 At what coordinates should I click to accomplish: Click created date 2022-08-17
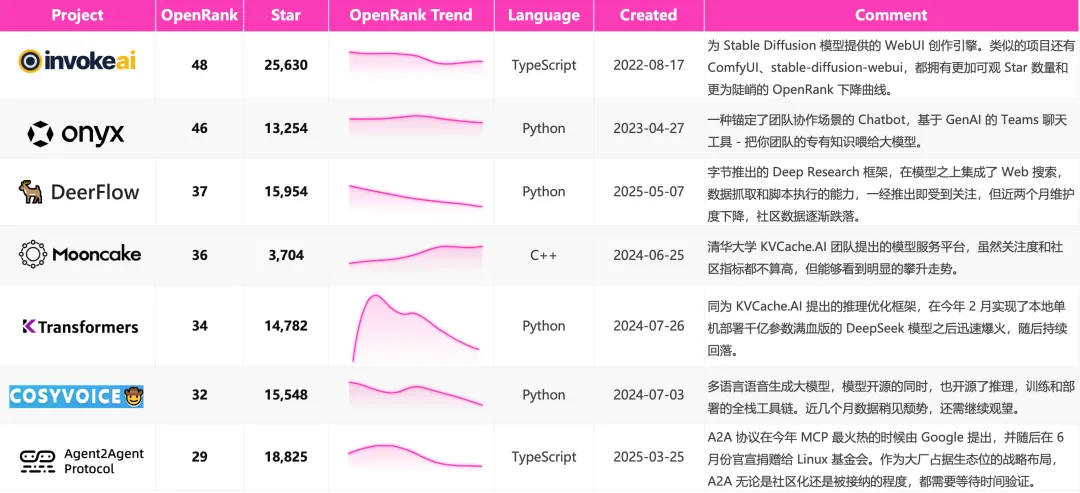coord(649,65)
